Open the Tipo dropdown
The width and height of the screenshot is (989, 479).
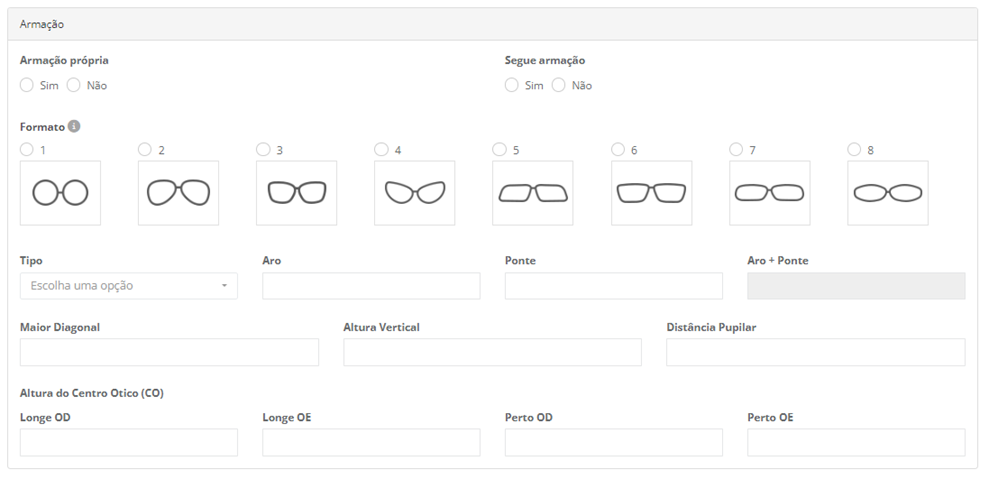tap(129, 286)
